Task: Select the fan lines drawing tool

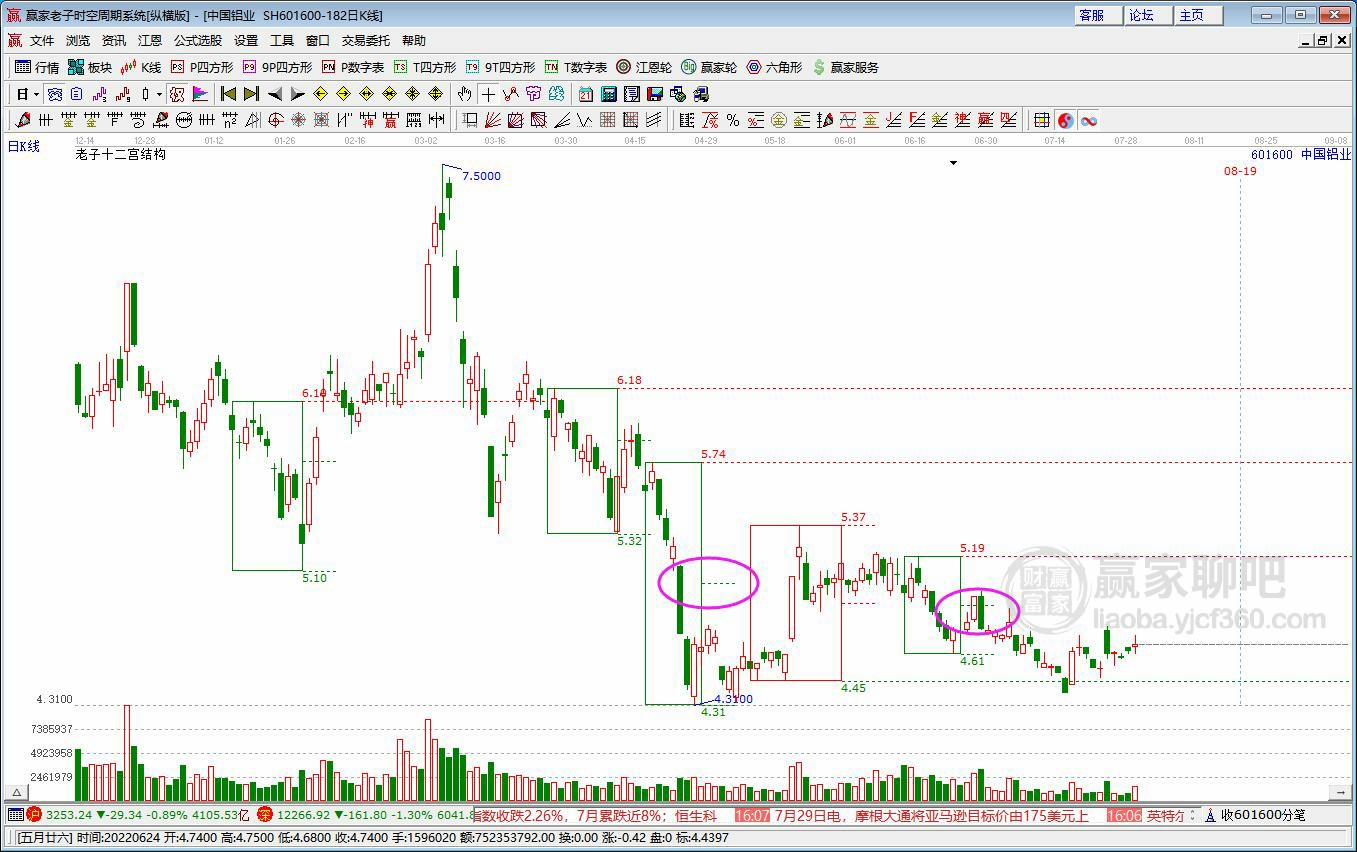Action: 493,120
